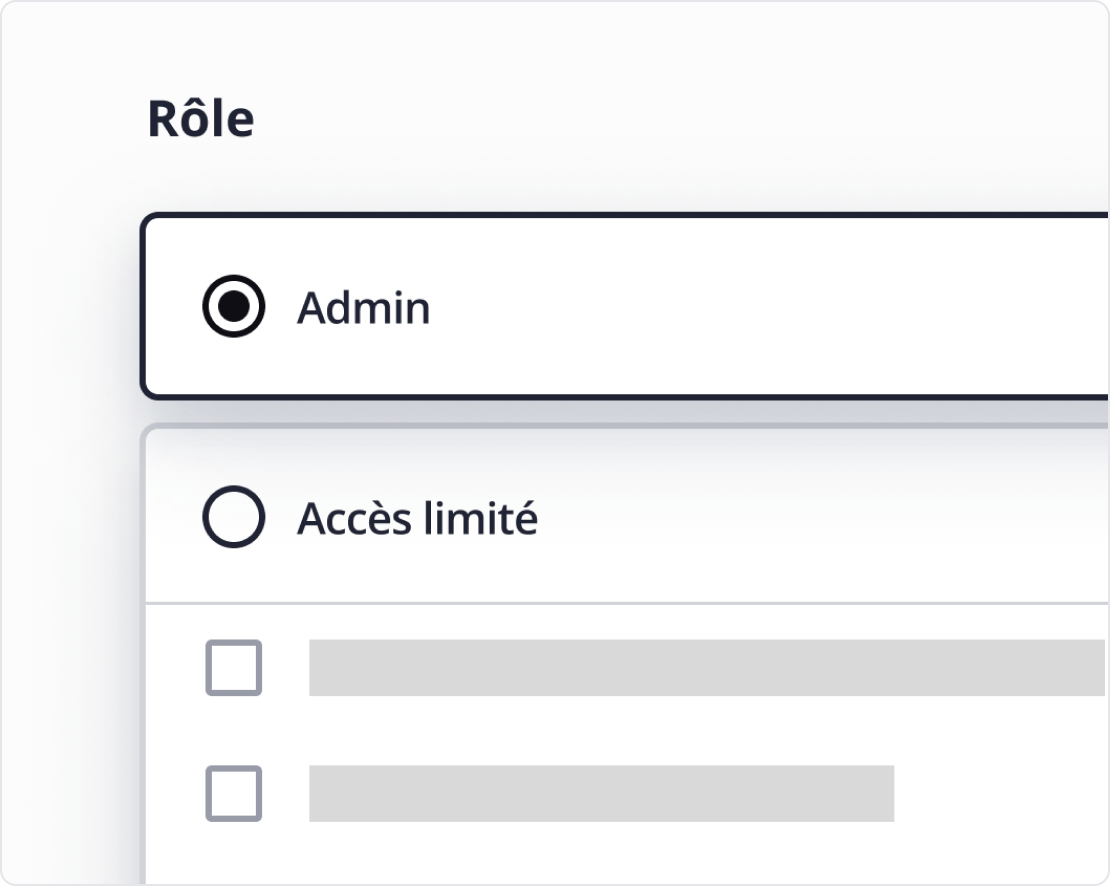Click the second gray placeholder bar
This screenshot has width=1110, height=886.
point(600,793)
